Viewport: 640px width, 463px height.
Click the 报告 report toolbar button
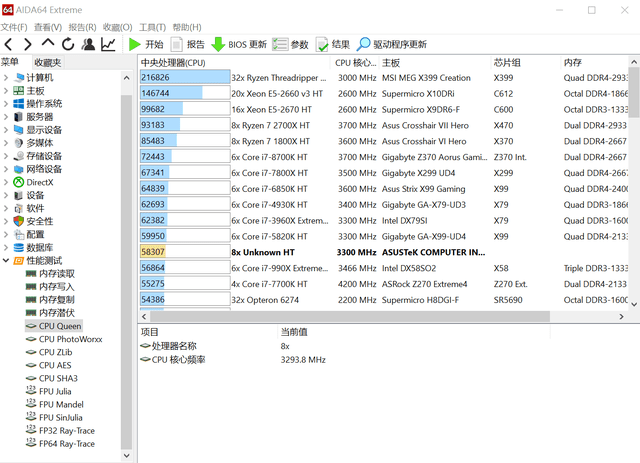tap(188, 44)
